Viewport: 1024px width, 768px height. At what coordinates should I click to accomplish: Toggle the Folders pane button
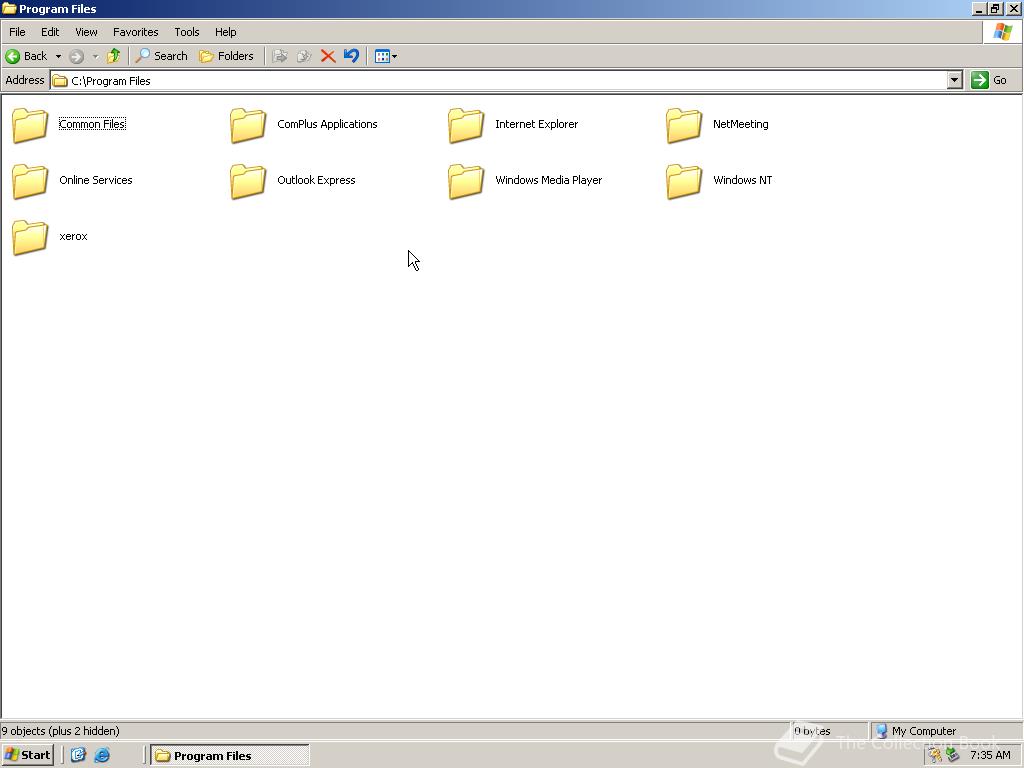(226, 56)
